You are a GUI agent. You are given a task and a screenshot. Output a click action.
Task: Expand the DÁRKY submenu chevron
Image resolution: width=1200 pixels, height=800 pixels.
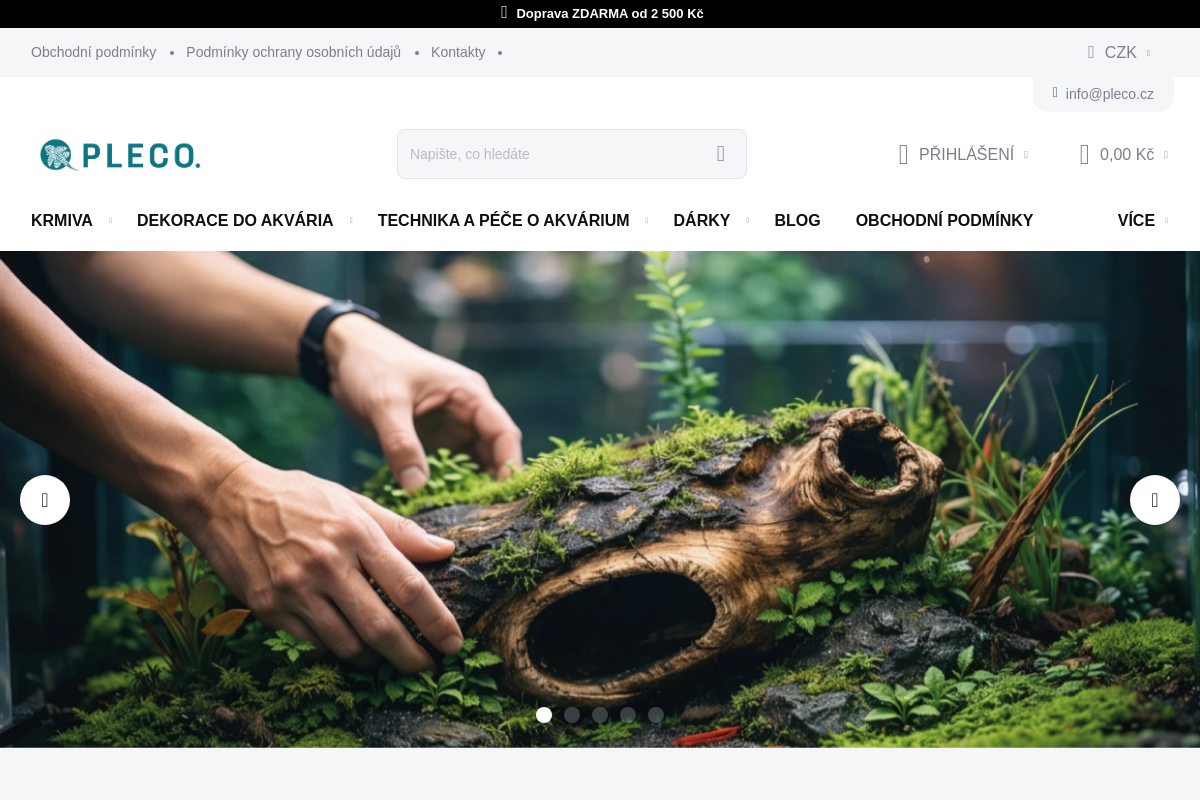coord(747,220)
